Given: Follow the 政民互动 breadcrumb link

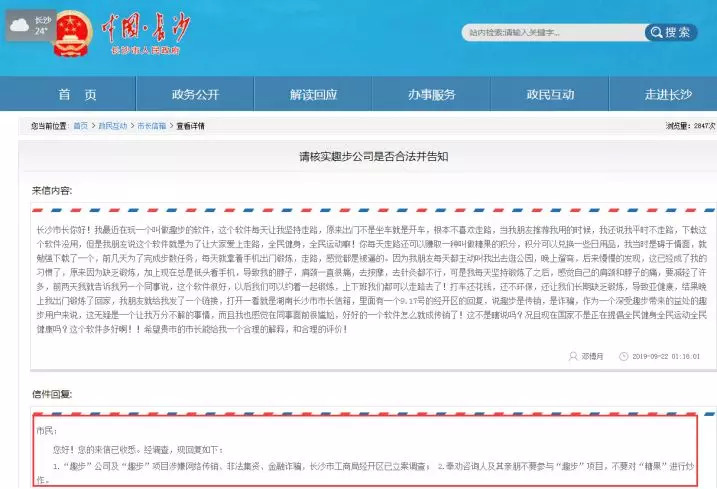Looking at the screenshot, I should 112,126.
